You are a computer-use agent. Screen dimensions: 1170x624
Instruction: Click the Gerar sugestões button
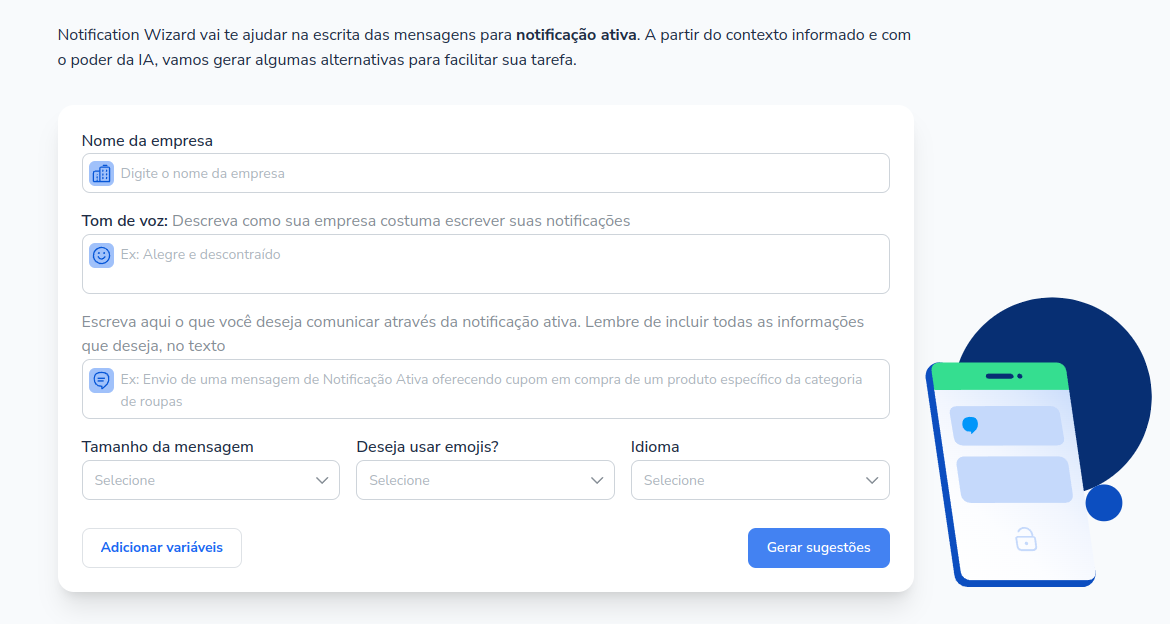pos(819,548)
